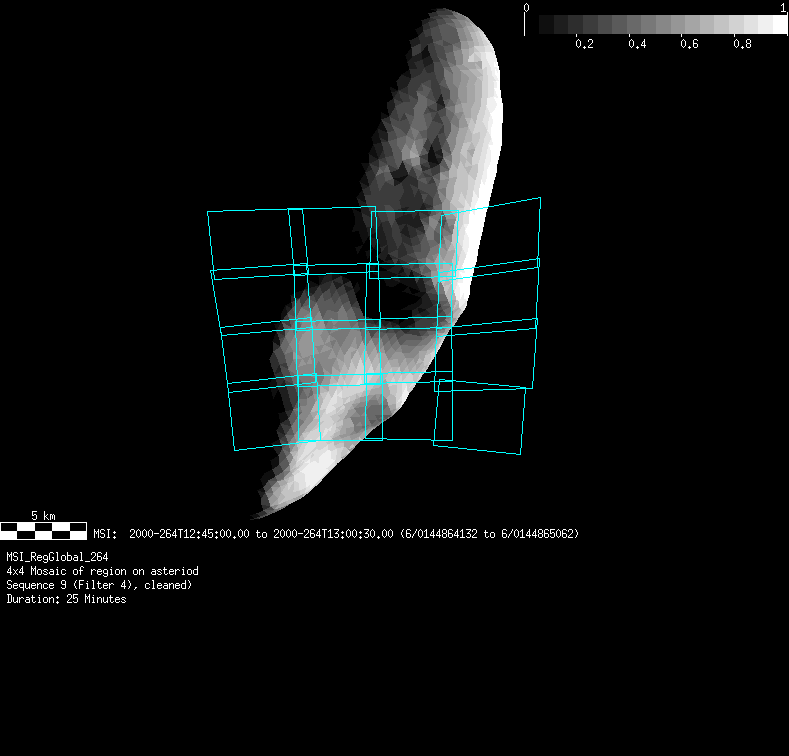This screenshot has height=756, width=789.
Task: Select the 0.6 value on the colorbar scale
Action: 688,45
